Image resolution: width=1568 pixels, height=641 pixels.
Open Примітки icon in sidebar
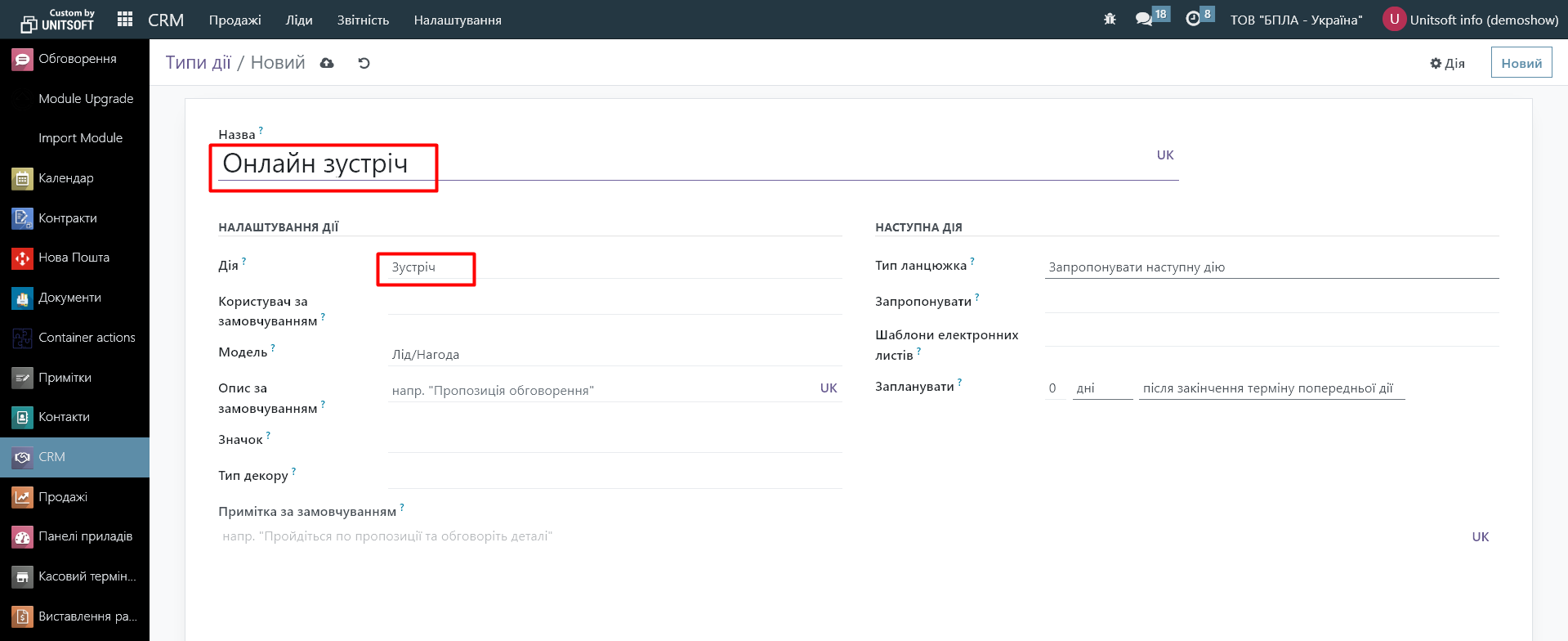[22, 378]
